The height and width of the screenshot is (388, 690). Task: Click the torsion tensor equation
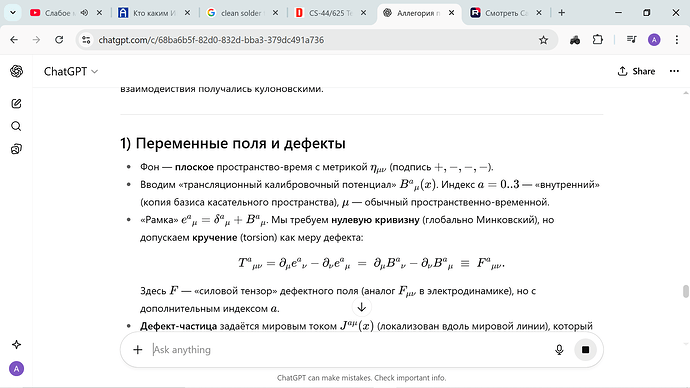(x=371, y=264)
